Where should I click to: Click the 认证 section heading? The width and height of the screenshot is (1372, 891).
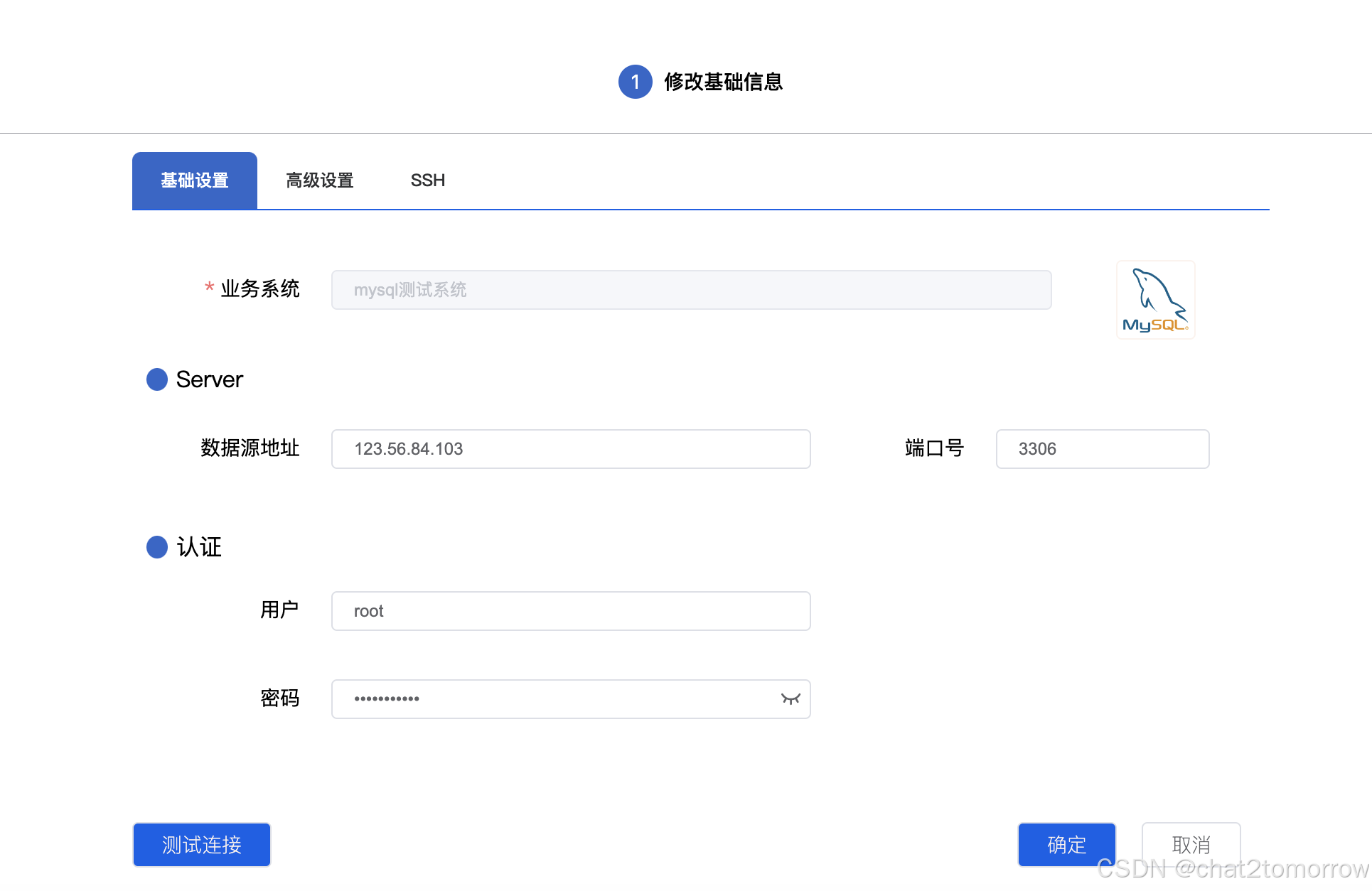tap(199, 547)
